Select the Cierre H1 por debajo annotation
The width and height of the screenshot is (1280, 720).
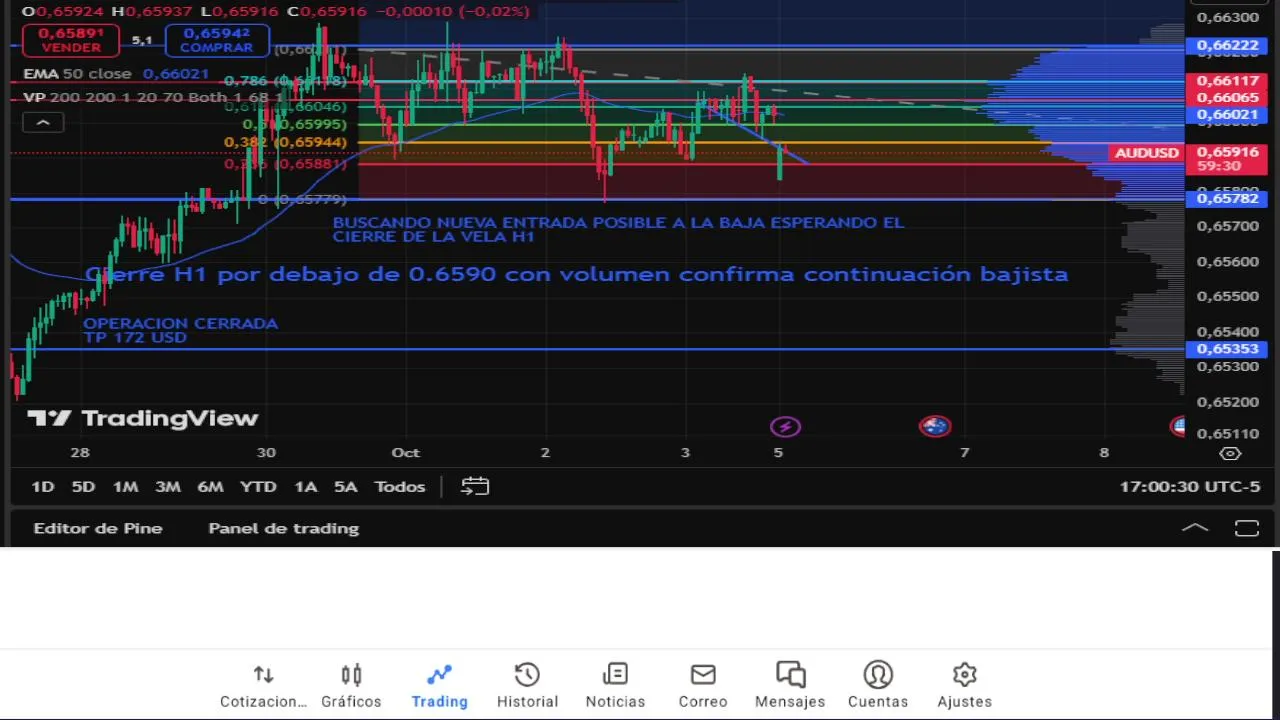point(576,274)
